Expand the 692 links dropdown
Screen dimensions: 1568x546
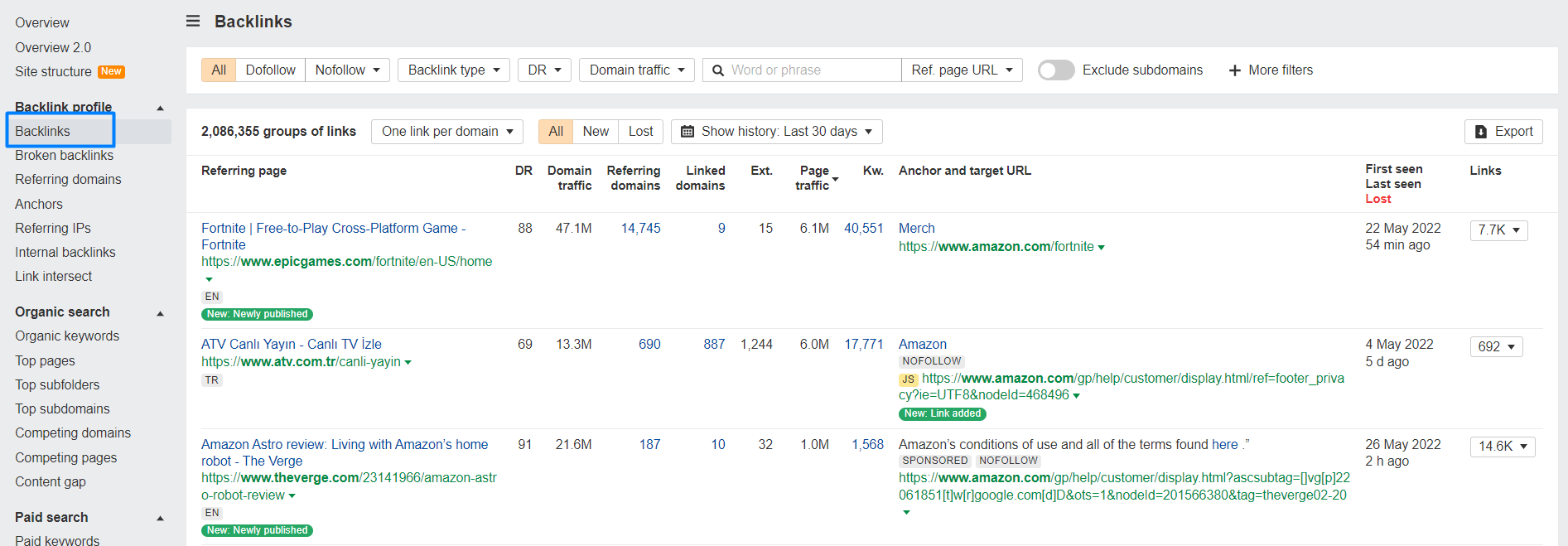[x=1497, y=347]
